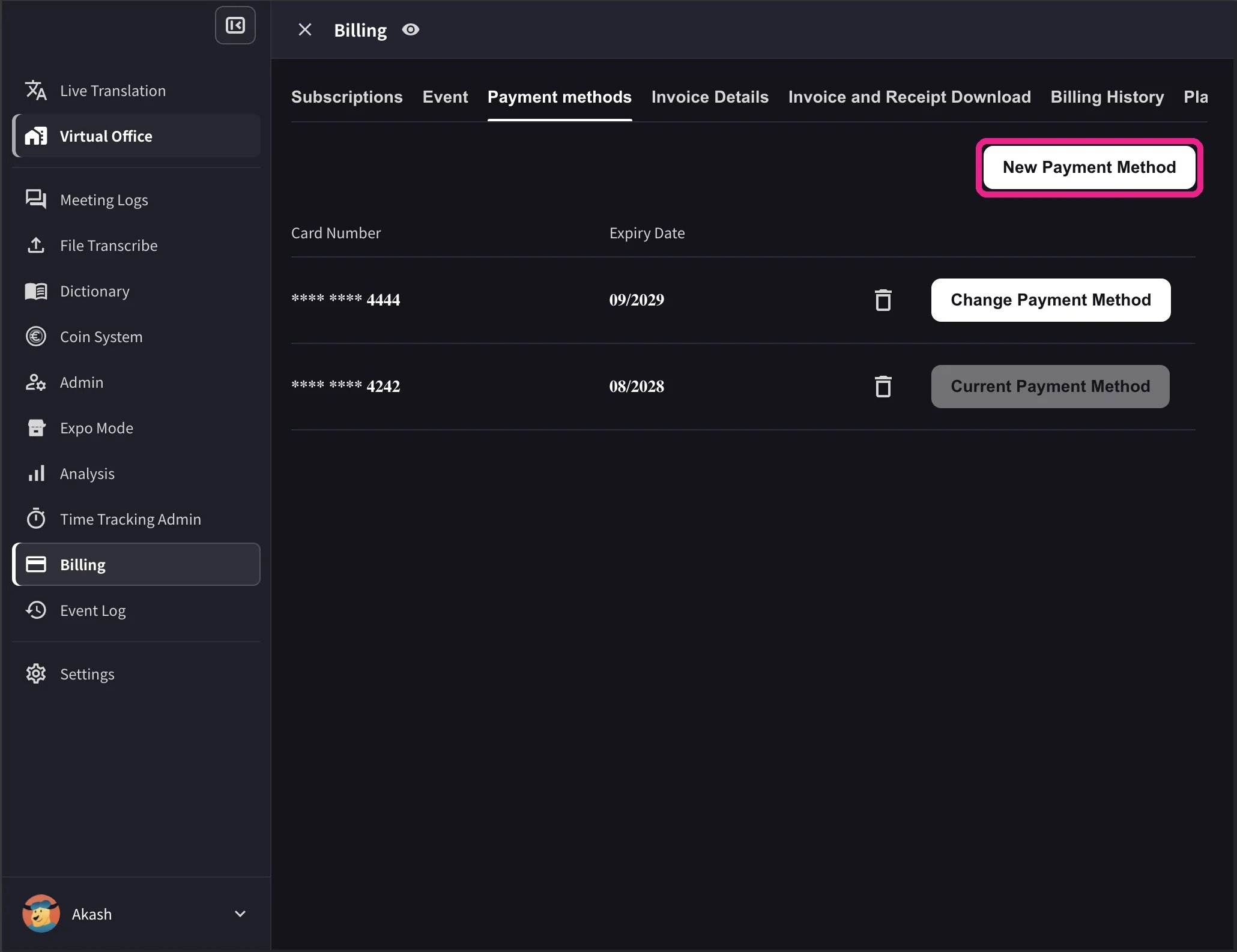1237x952 pixels.
Task: Click the Expiry Date column header
Action: click(647, 233)
